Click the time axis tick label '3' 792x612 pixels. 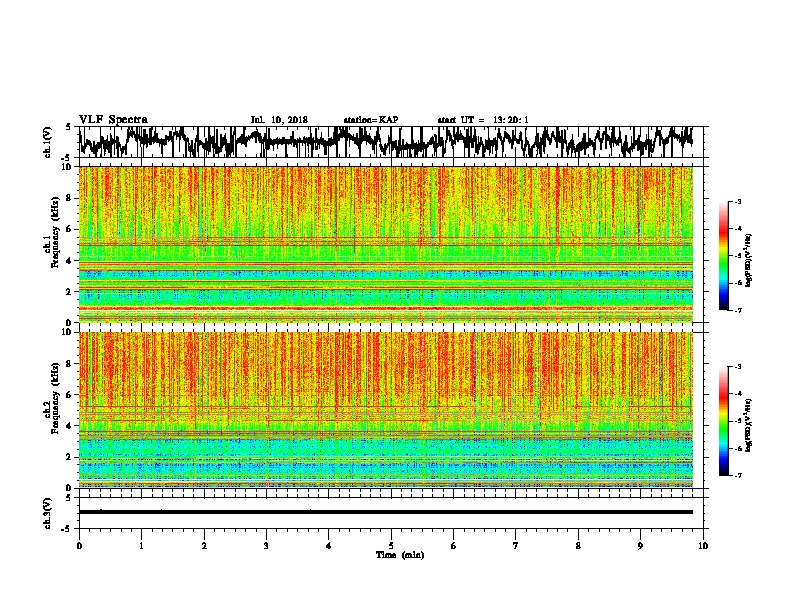pos(266,546)
